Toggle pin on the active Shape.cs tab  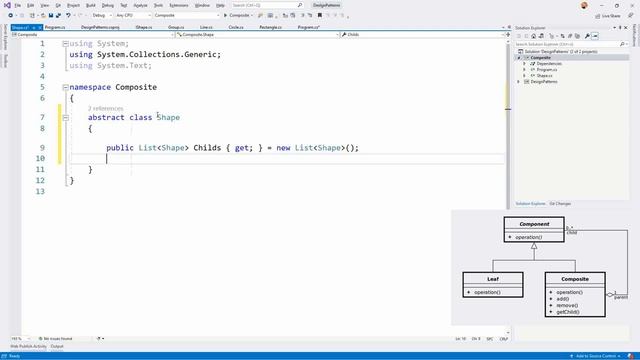[x=34, y=27]
